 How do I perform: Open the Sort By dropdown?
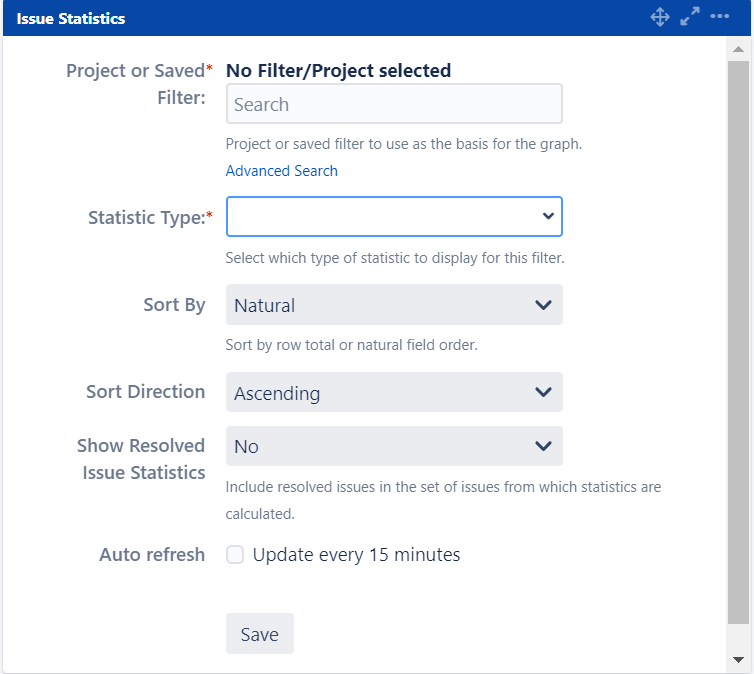coord(394,305)
